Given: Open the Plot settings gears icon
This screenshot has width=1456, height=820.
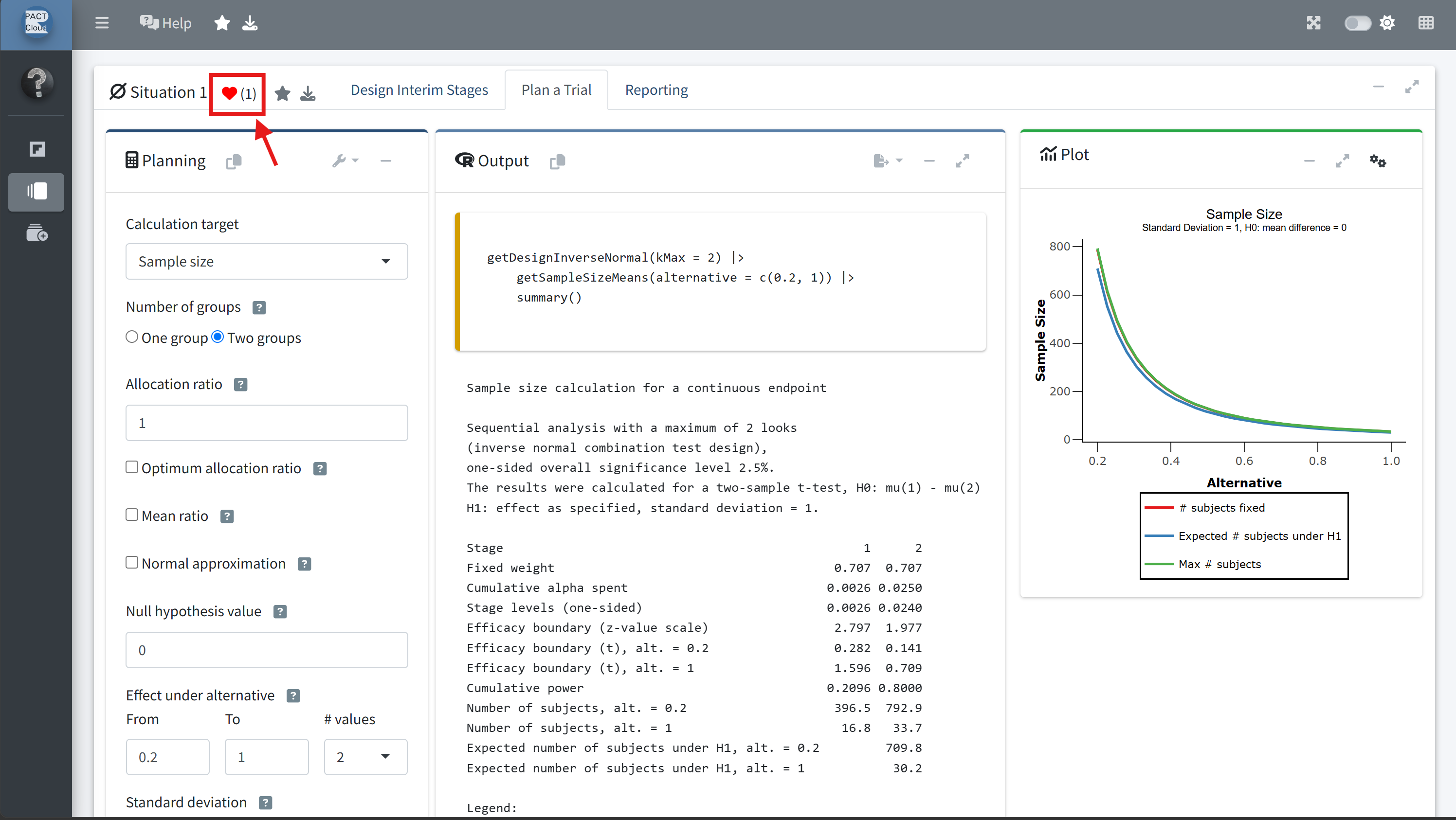Looking at the screenshot, I should [x=1378, y=161].
